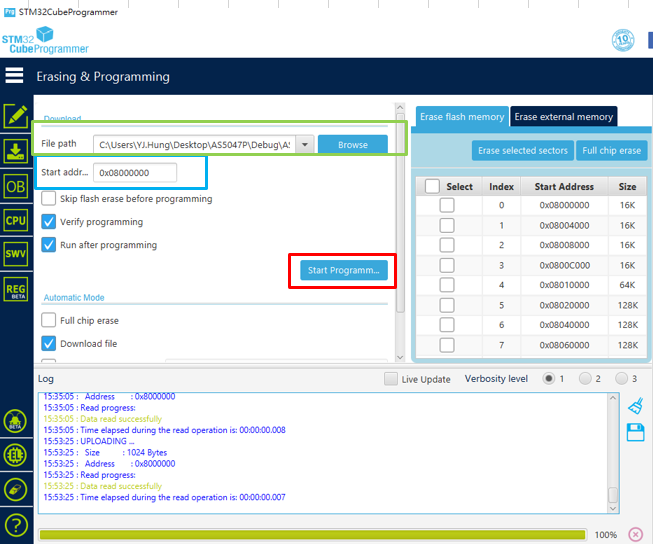Enable Live Update checkbox
This screenshot has height=544, width=653.
(391, 379)
